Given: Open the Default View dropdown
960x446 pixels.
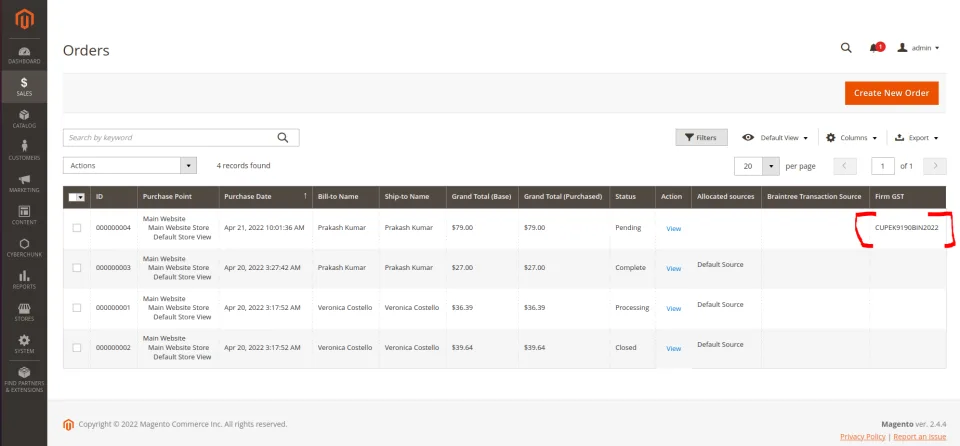Looking at the screenshot, I should point(775,138).
